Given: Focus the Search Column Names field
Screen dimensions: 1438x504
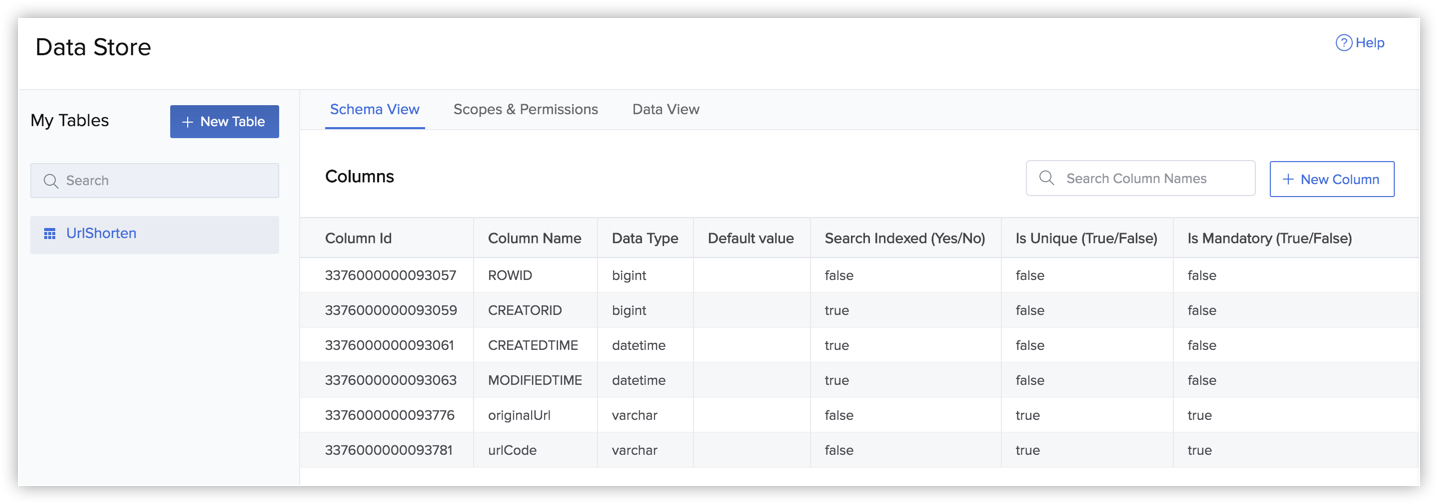Looking at the screenshot, I should point(1150,178).
